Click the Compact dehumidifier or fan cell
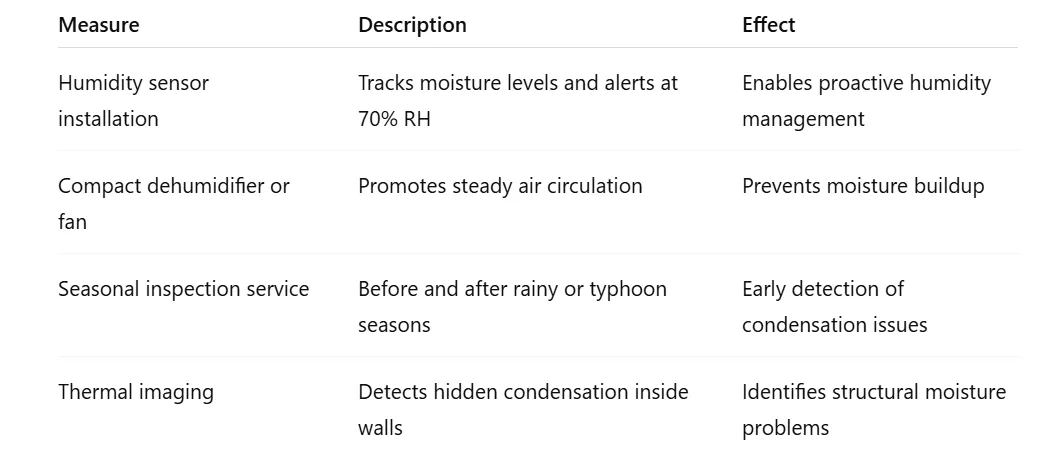Viewport: 1038px width, 467px height. [x=173, y=203]
